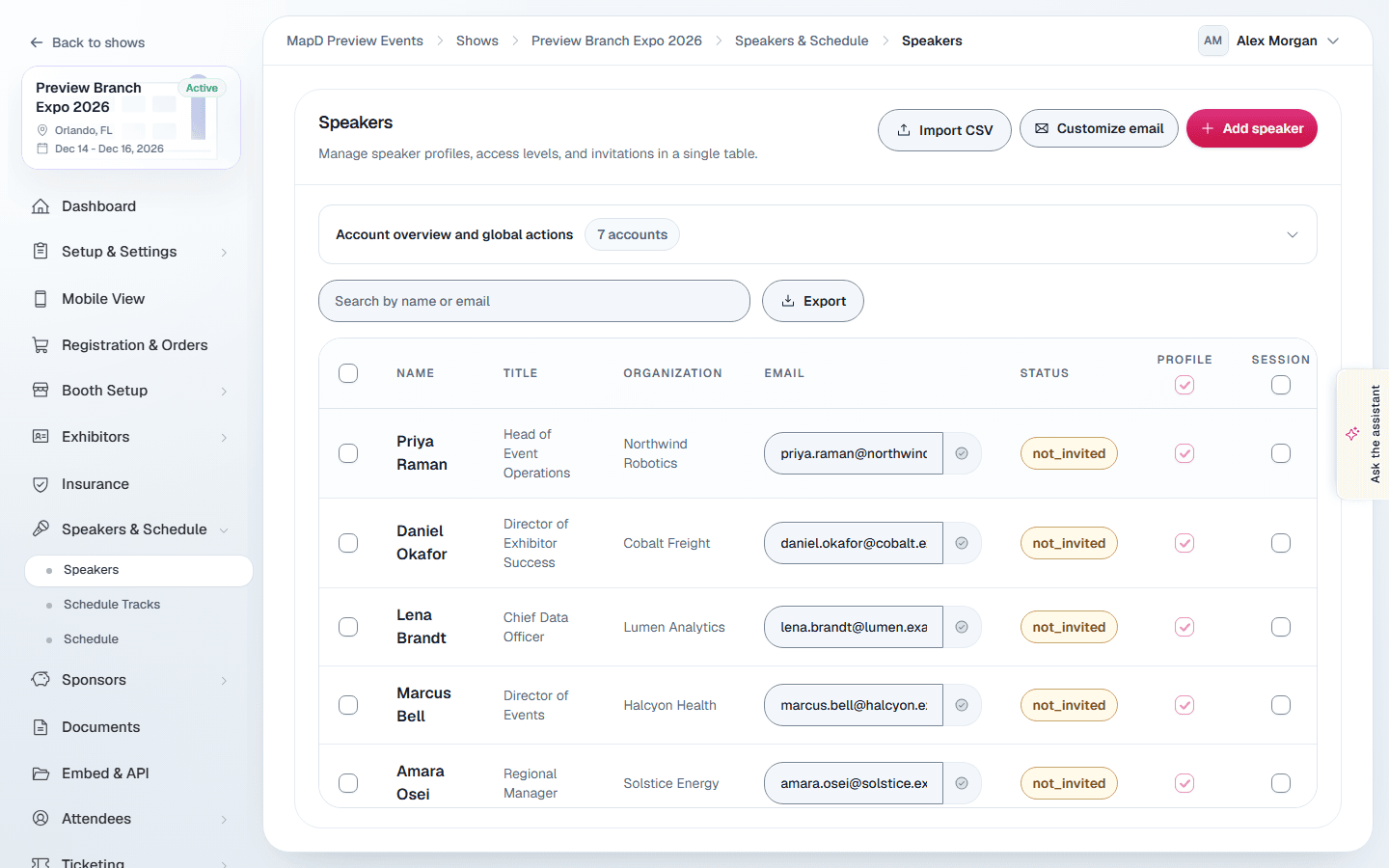This screenshot has height=868, width=1389.
Task: Click the Speakers & Schedule microphone icon
Action: click(x=41, y=529)
